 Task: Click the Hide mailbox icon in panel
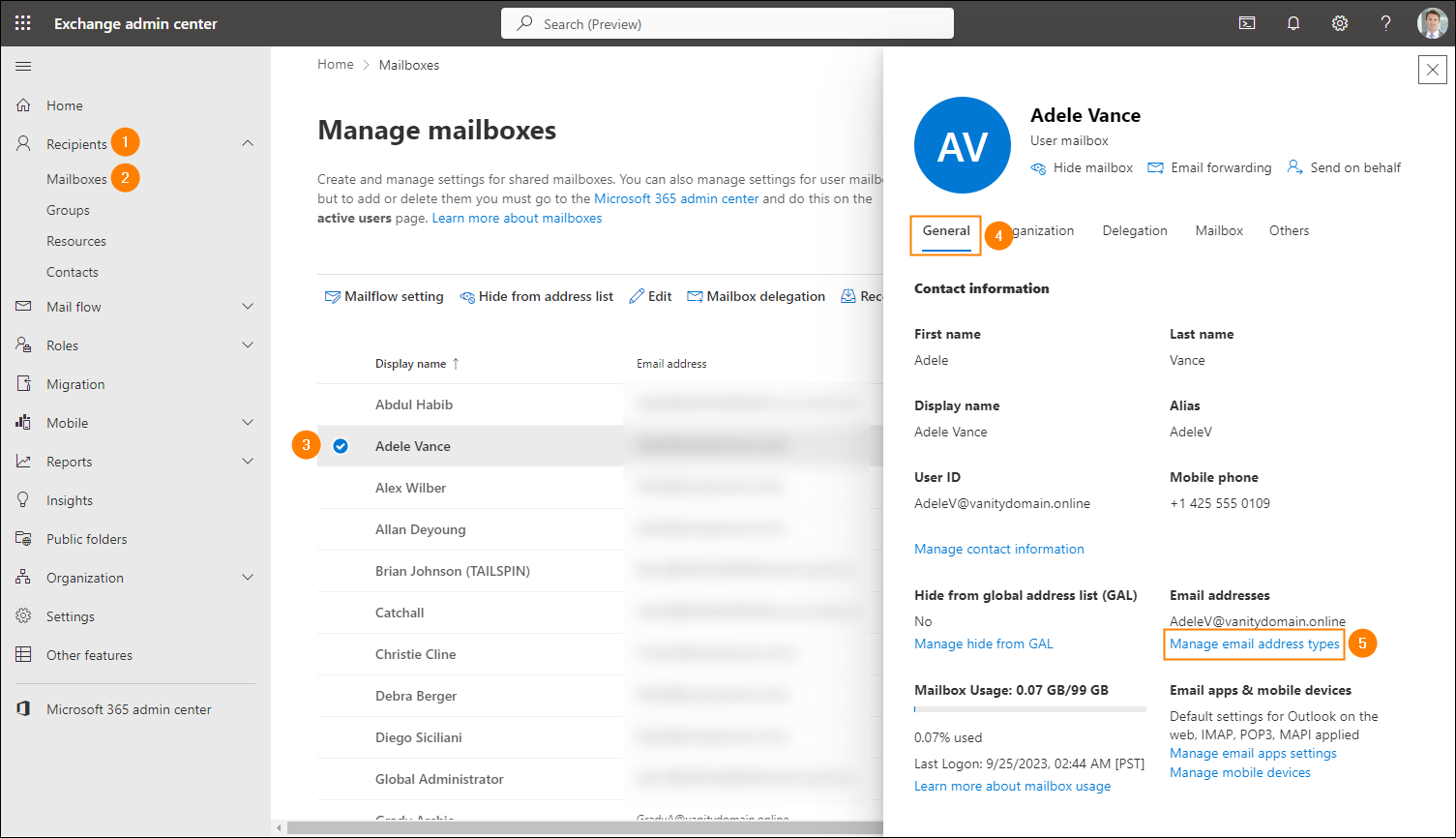pos(1038,168)
